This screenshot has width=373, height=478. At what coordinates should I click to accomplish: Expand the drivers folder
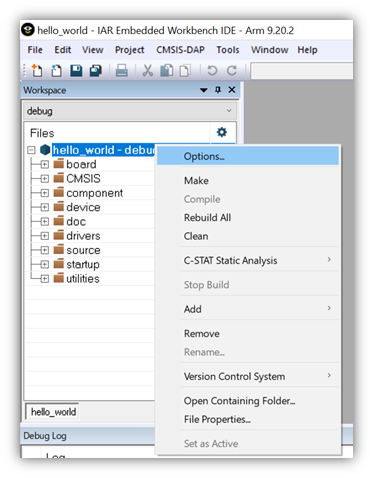point(44,236)
